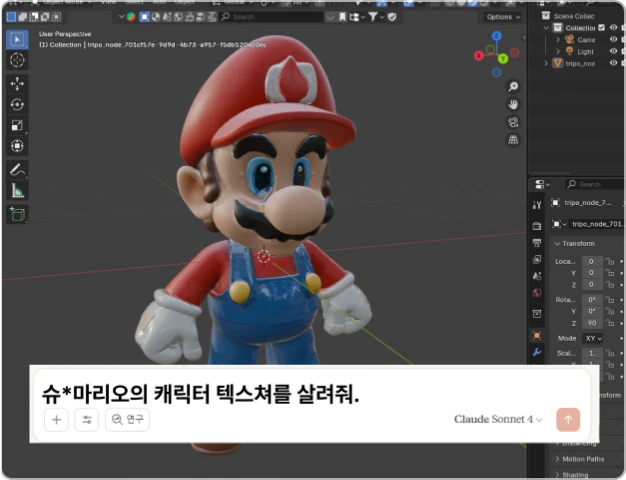Select the Rotate tool
Viewport: 626px width, 480px height.
[17, 105]
